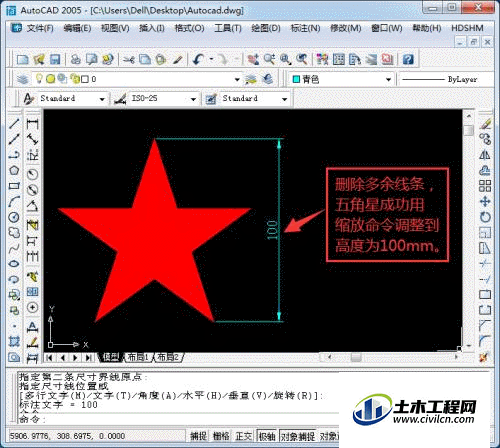This screenshot has height=448, width=500.
Task: Open the 标注(N) menu
Action: [x=305, y=28]
